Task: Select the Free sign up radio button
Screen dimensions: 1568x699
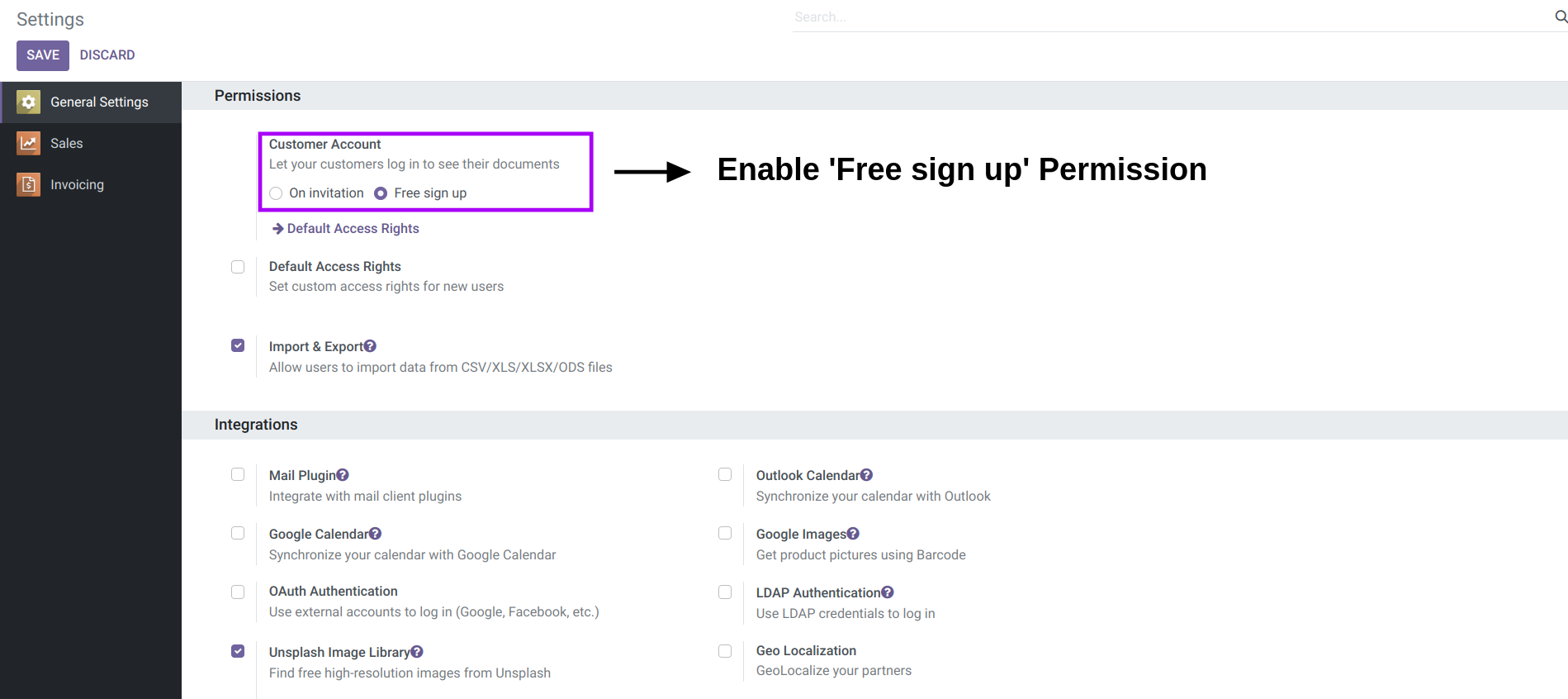Action: click(x=381, y=193)
